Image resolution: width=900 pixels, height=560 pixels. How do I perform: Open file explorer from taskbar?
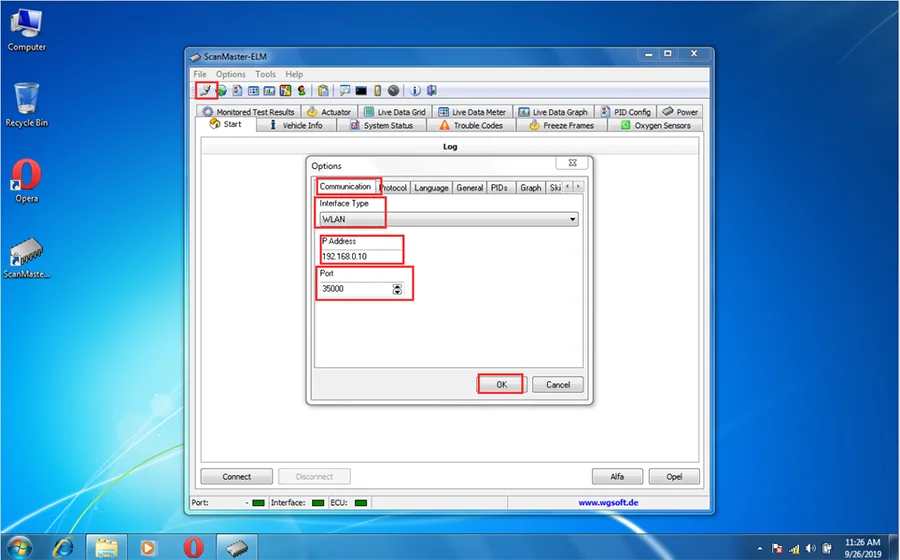tap(106, 547)
